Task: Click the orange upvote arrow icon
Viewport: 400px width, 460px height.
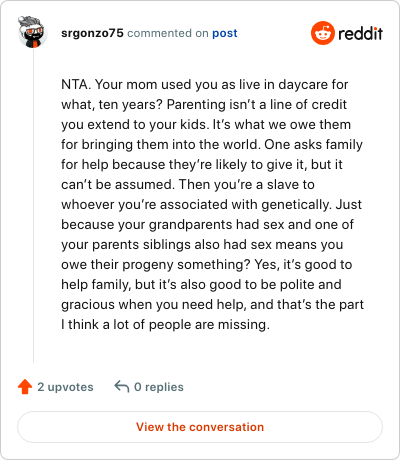Action: coord(25,387)
